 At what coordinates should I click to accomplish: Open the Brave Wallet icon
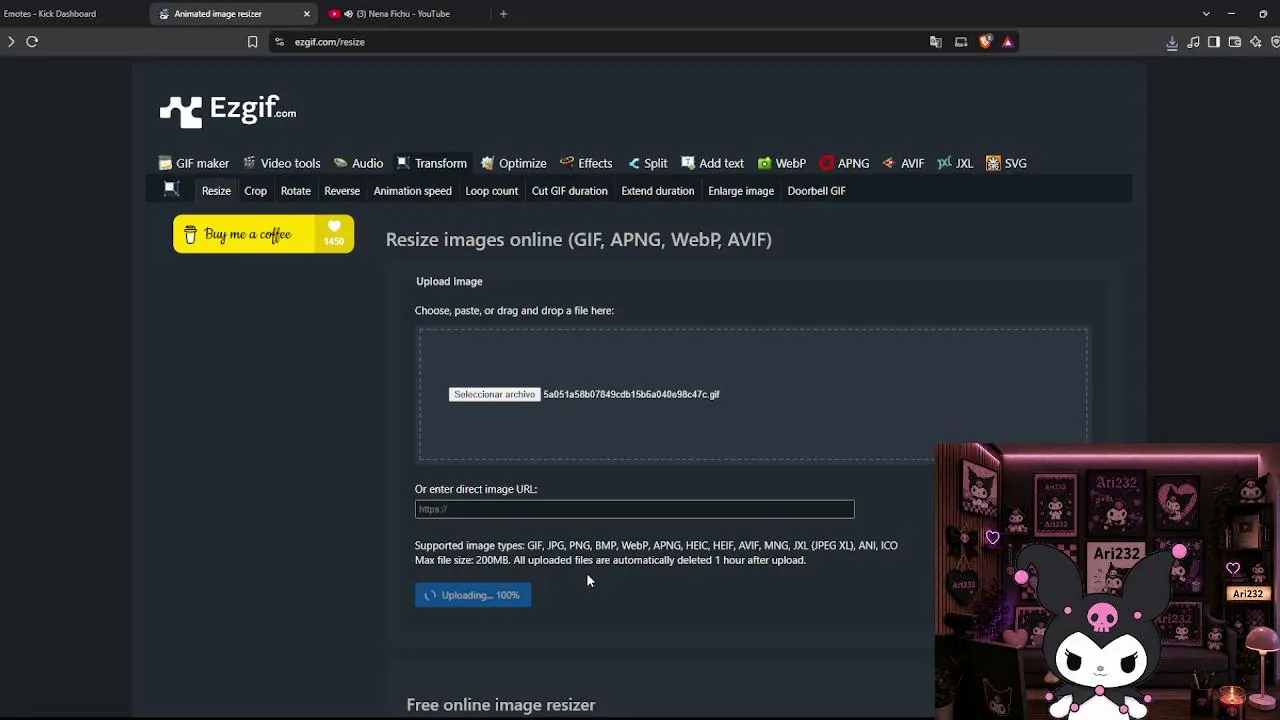(1235, 42)
